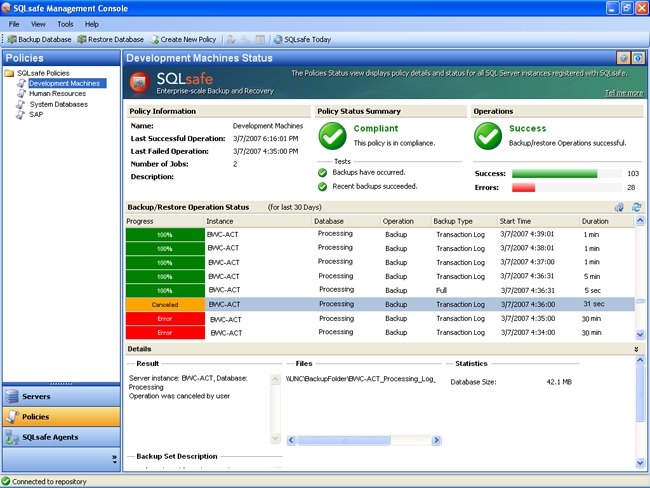
Task: Click Connected to repository status icon
Action: coord(6,481)
